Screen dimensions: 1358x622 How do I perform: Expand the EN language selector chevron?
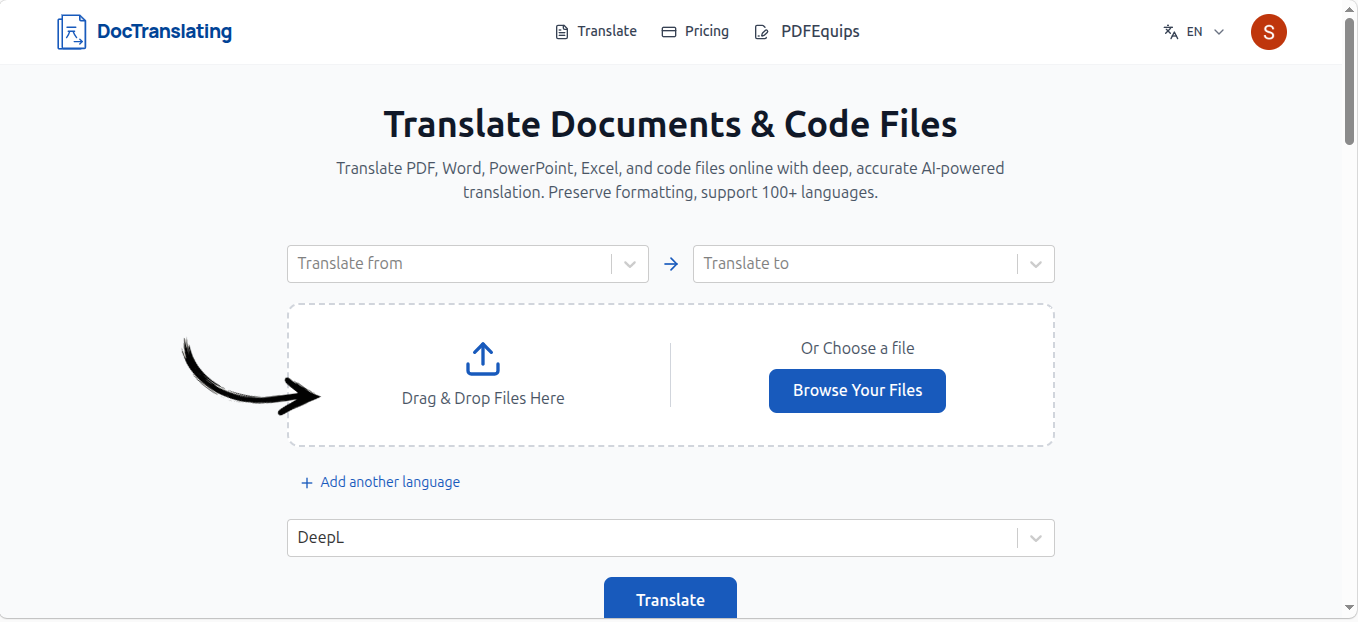tap(1219, 32)
